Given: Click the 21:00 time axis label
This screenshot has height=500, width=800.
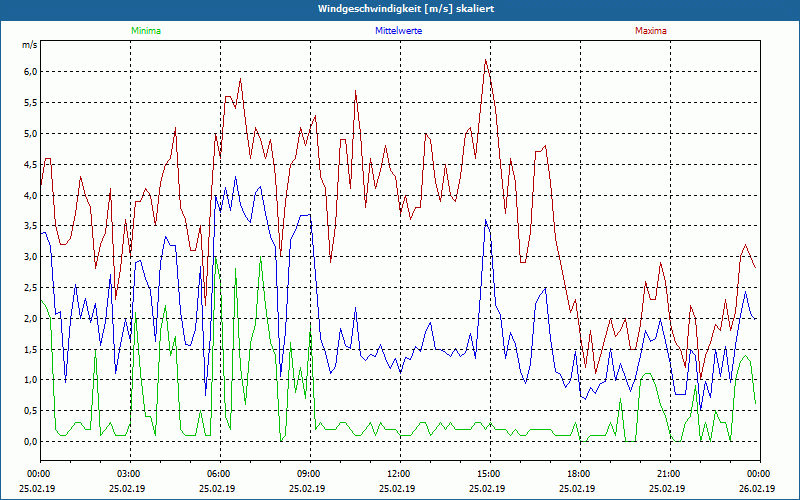Looking at the screenshot, I should click(x=668, y=474).
